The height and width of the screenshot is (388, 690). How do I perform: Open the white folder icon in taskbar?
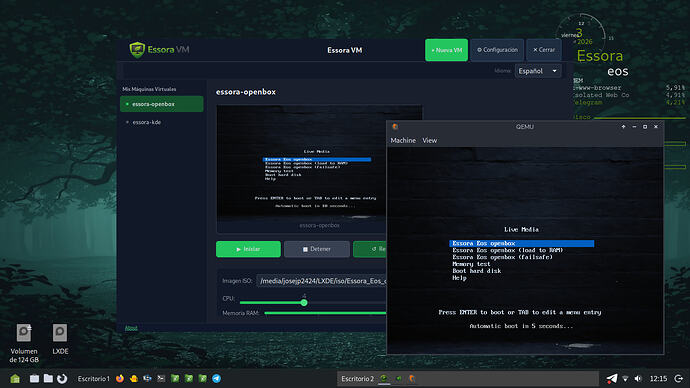[x=48, y=378]
